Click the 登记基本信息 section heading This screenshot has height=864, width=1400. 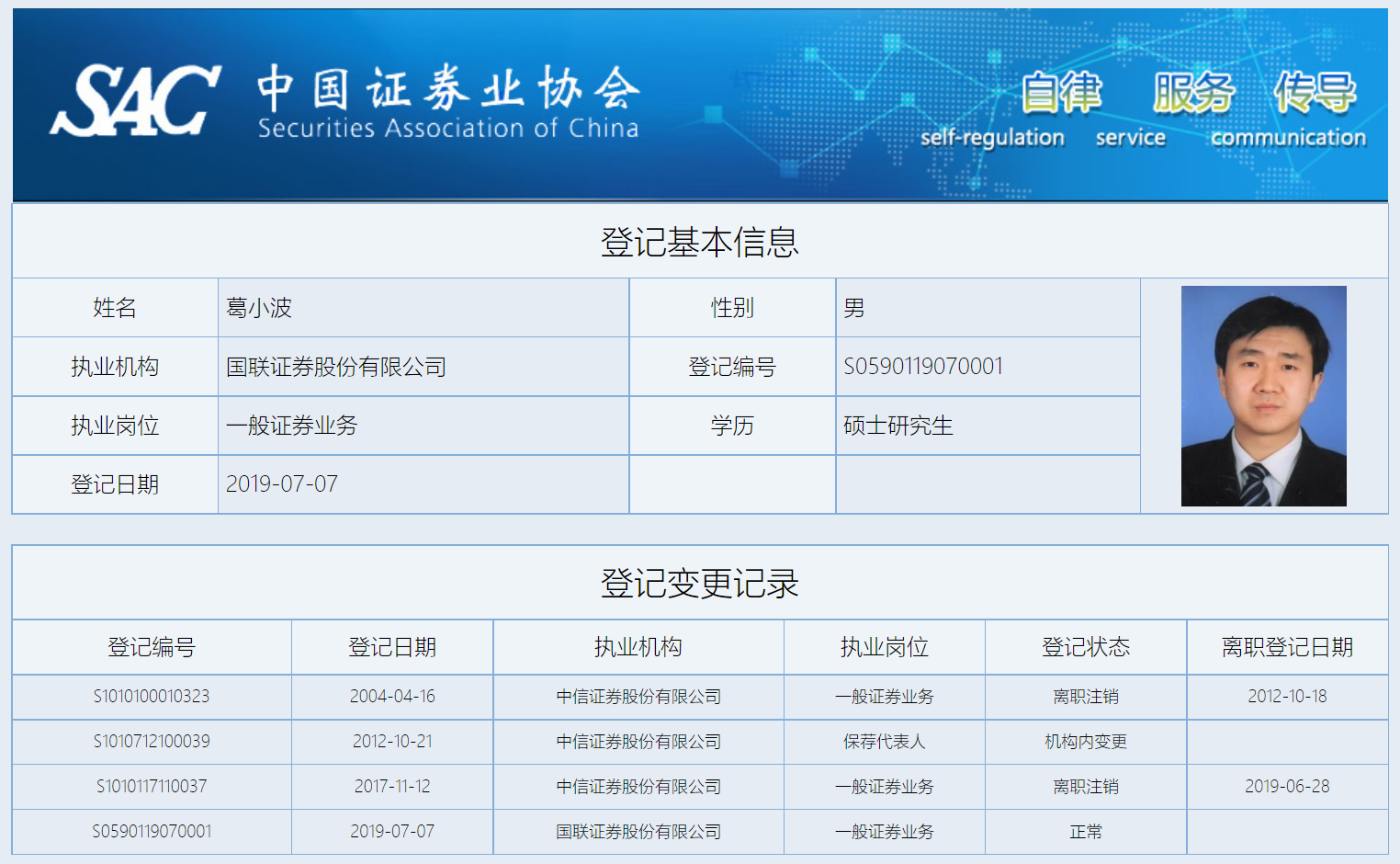coord(700,242)
